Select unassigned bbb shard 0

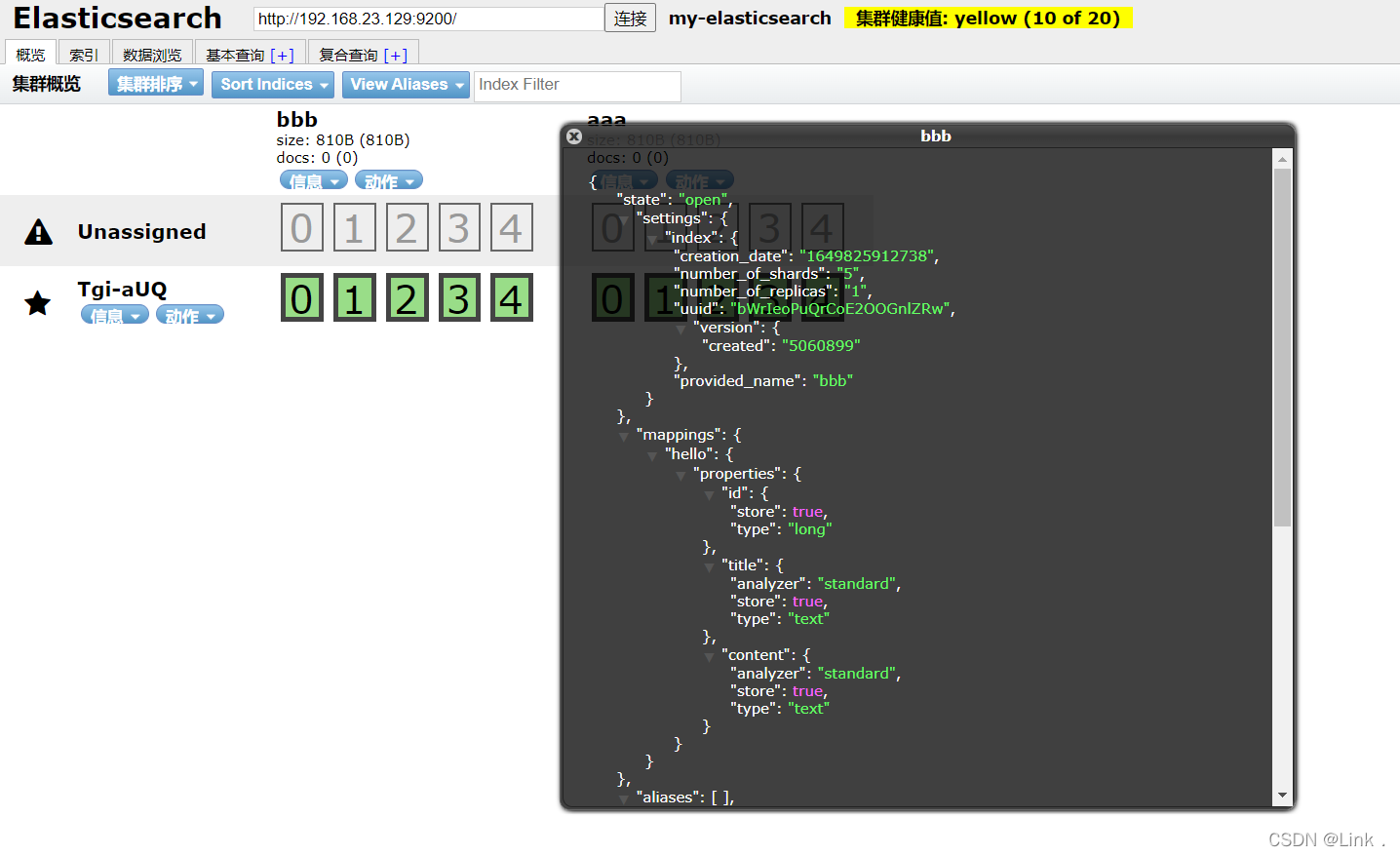pyautogui.click(x=301, y=228)
